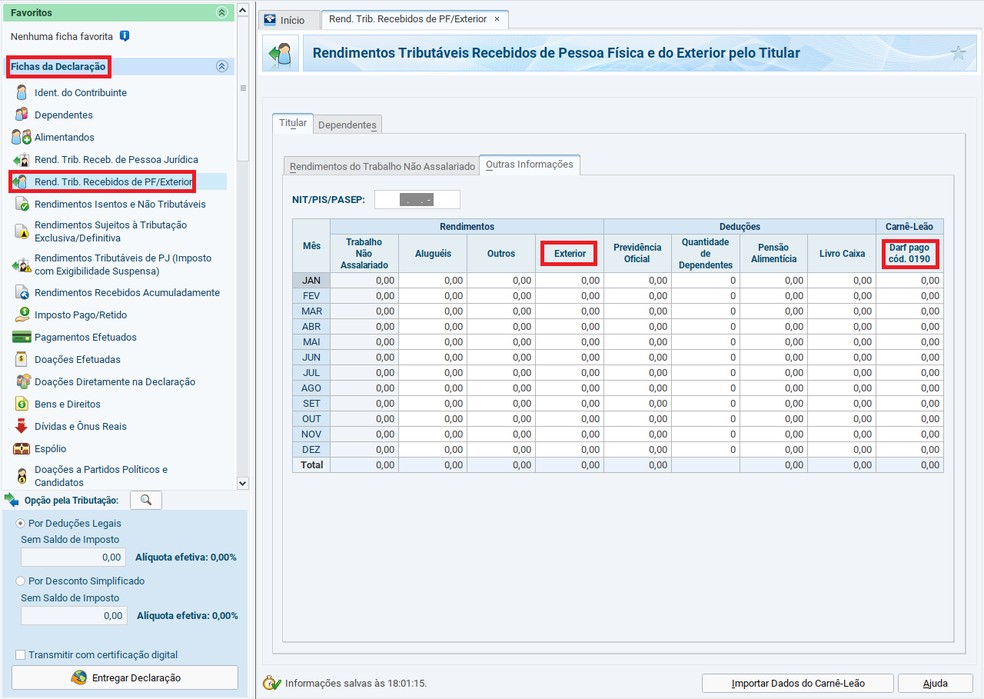The height and width of the screenshot is (699, 984).
Task: Click the large header icon left of the title
Action: point(281,53)
